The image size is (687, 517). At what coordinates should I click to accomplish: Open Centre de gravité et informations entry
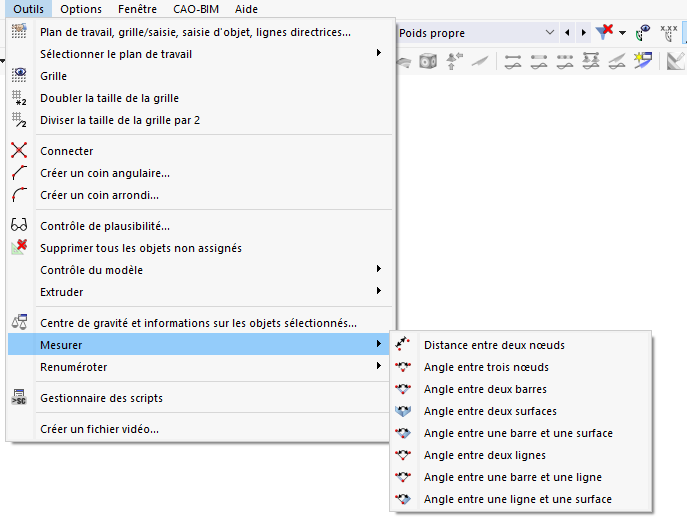pyautogui.click(x=198, y=322)
